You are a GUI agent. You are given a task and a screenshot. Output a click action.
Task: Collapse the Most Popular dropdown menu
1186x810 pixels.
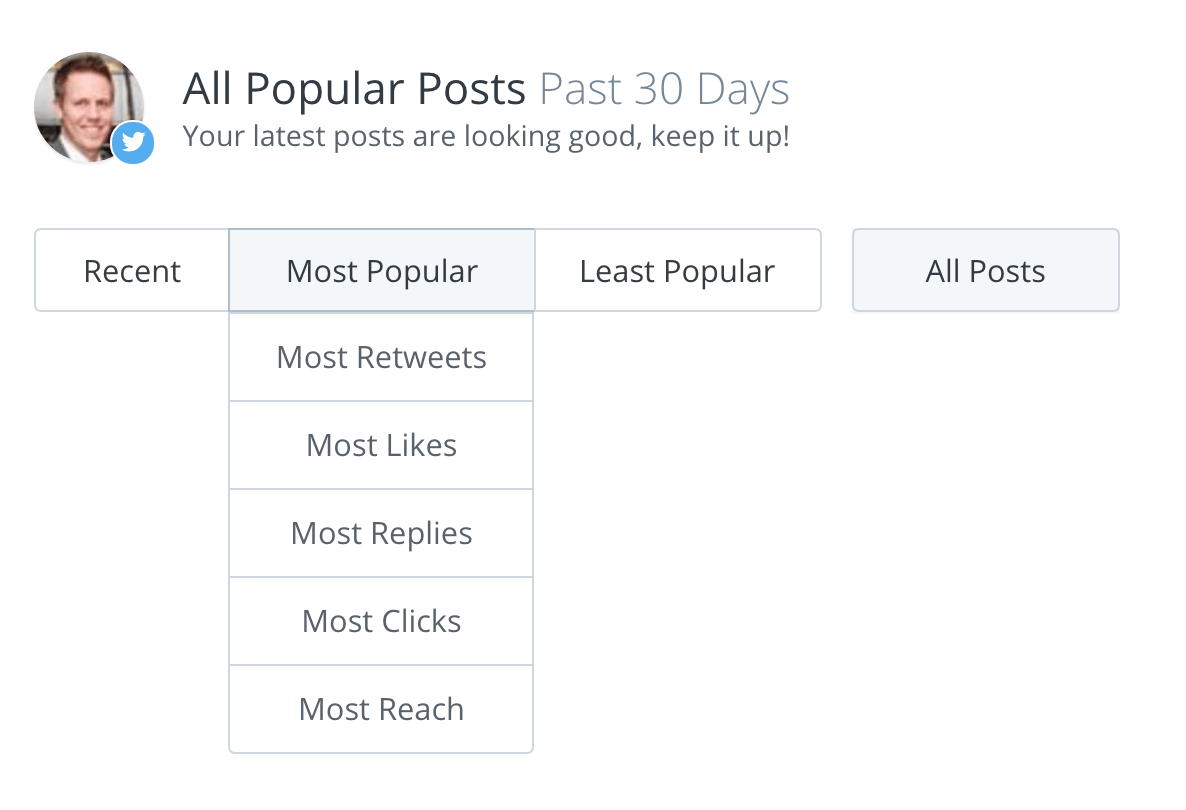click(x=381, y=270)
